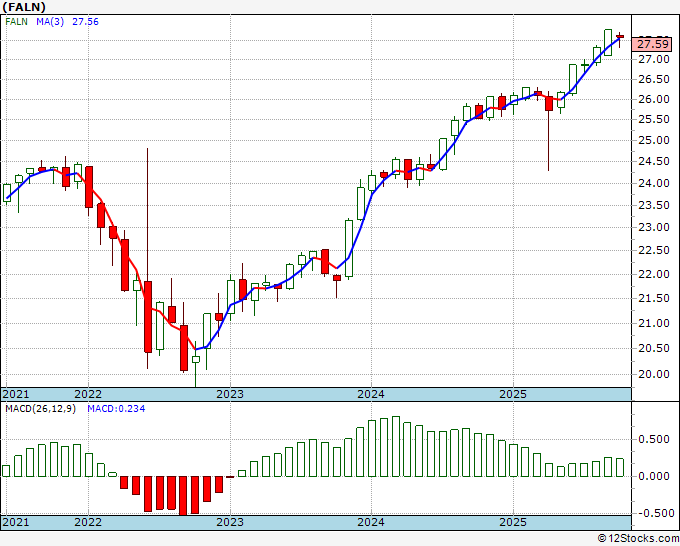
Task: Click the 24.50 price axis label
Action: [x=654, y=161]
